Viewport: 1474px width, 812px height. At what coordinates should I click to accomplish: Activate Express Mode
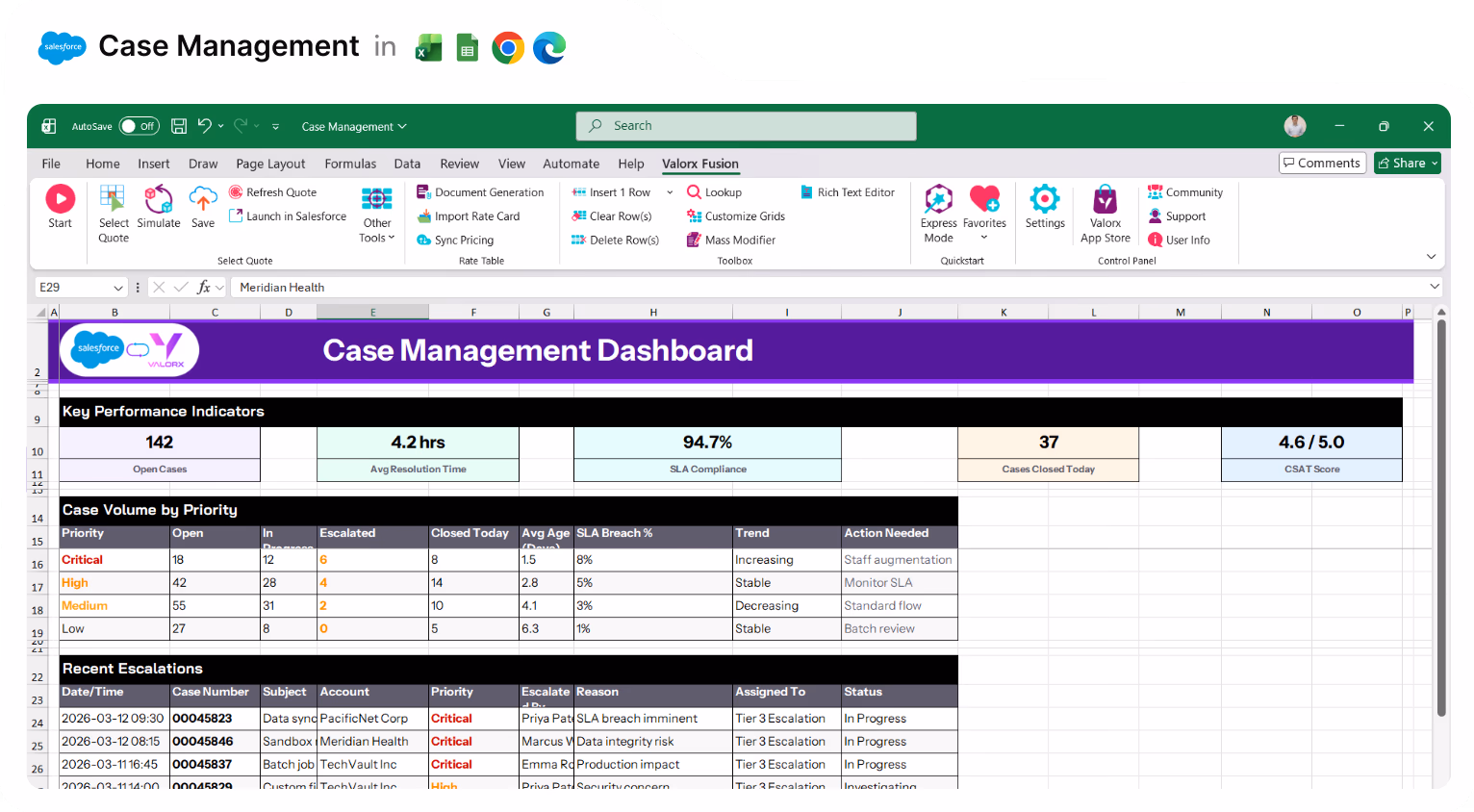938,206
